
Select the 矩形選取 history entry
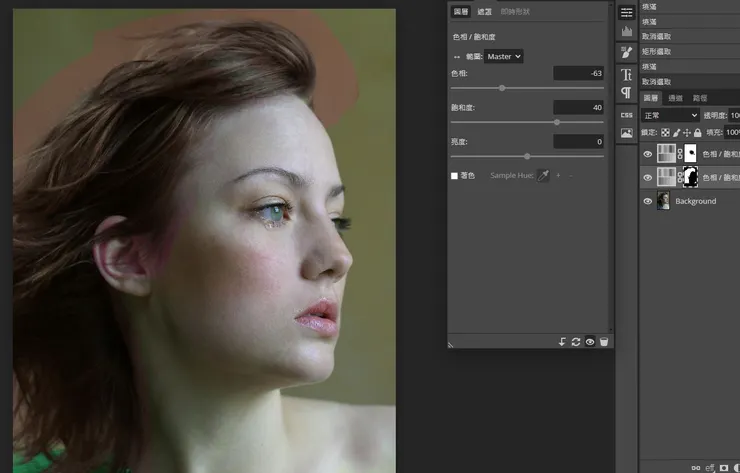pyautogui.click(x=657, y=51)
